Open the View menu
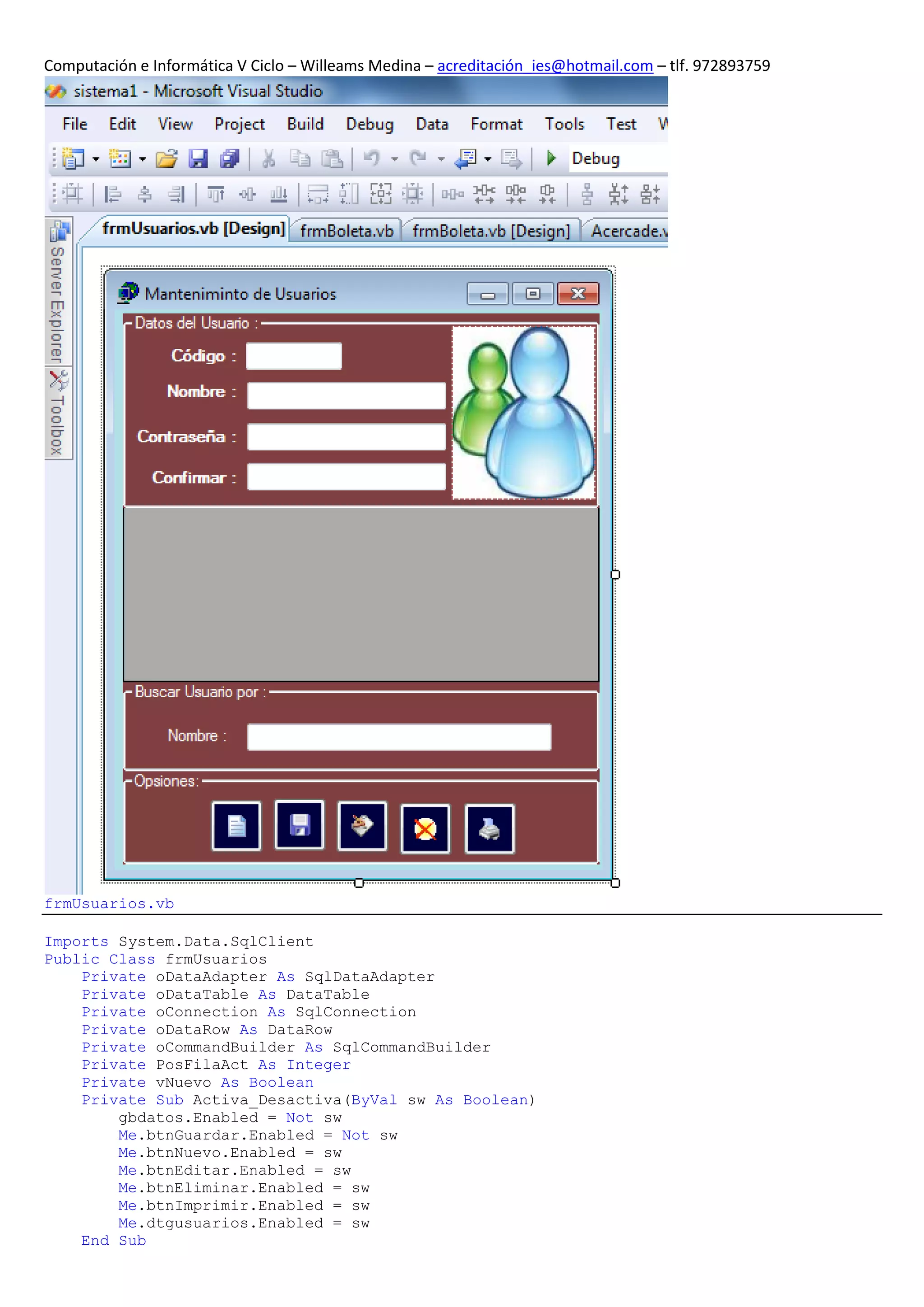The height and width of the screenshot is (1307, 924). 175,124
